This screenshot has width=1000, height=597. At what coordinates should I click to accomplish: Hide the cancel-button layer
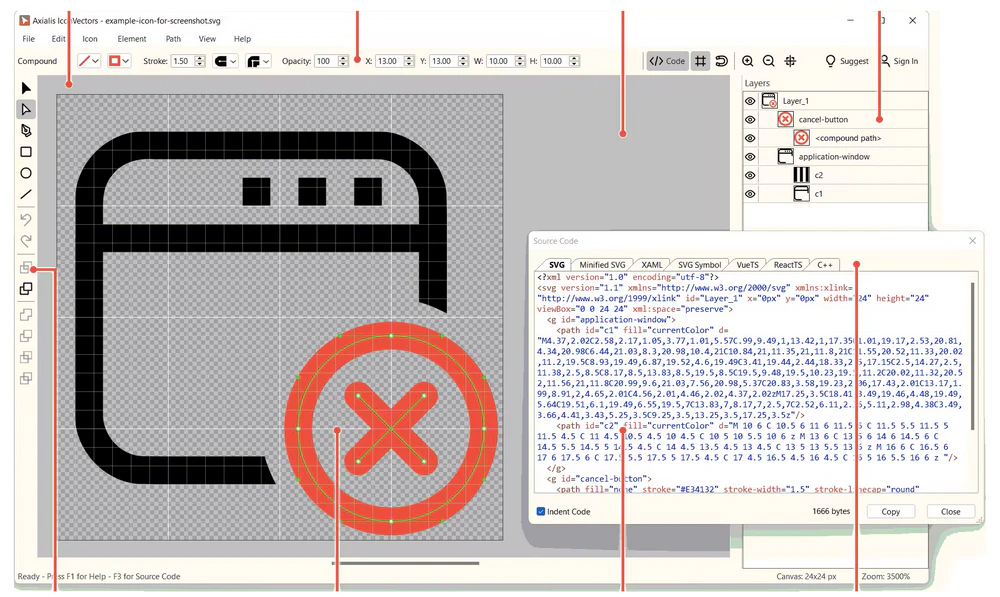pos(750,120)
